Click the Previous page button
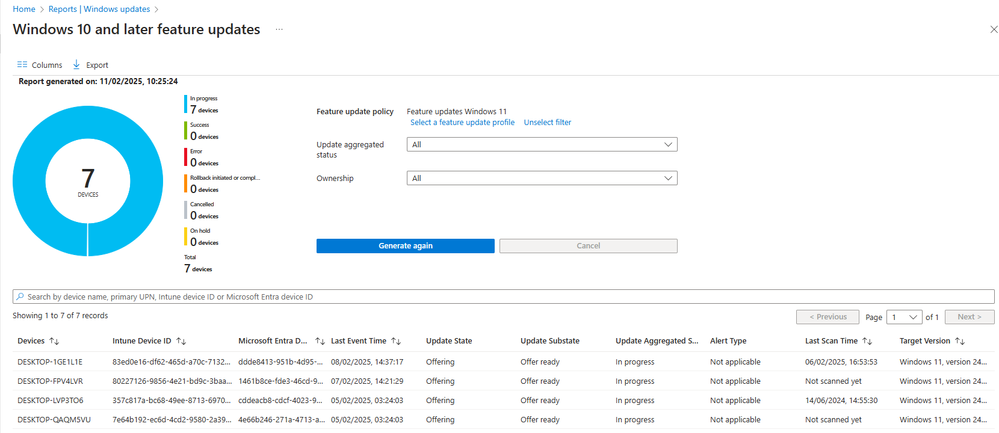The height and width of the screenshot is (433, 999). point(828,316)
